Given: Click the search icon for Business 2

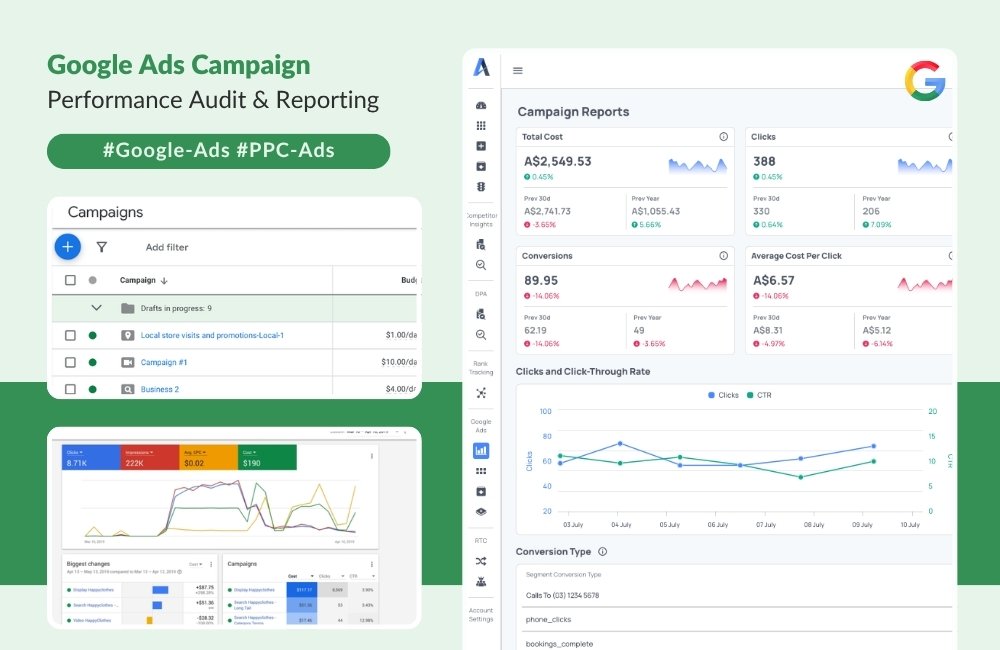Looking at the screenshot, I should click(128, 389).
